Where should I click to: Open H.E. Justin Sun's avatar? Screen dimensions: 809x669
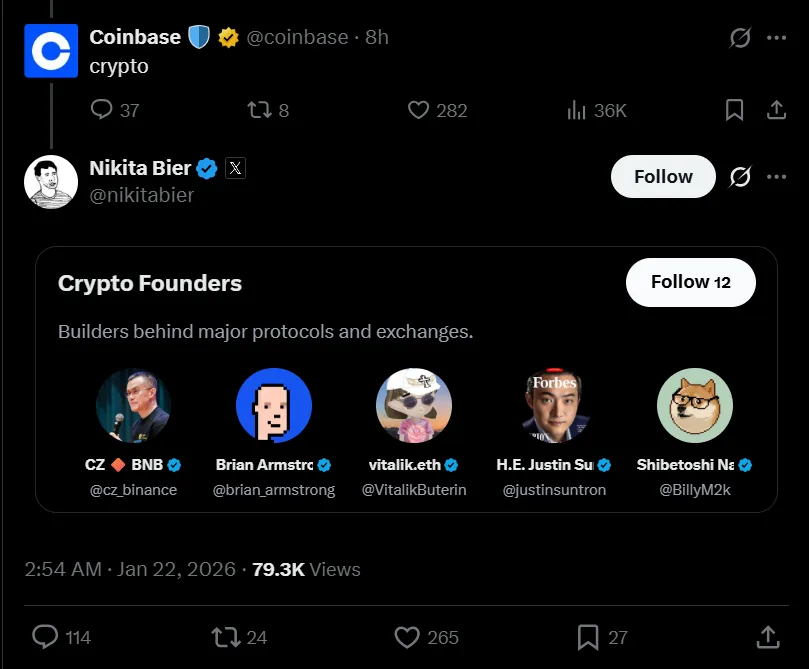[x=554, y=405]
